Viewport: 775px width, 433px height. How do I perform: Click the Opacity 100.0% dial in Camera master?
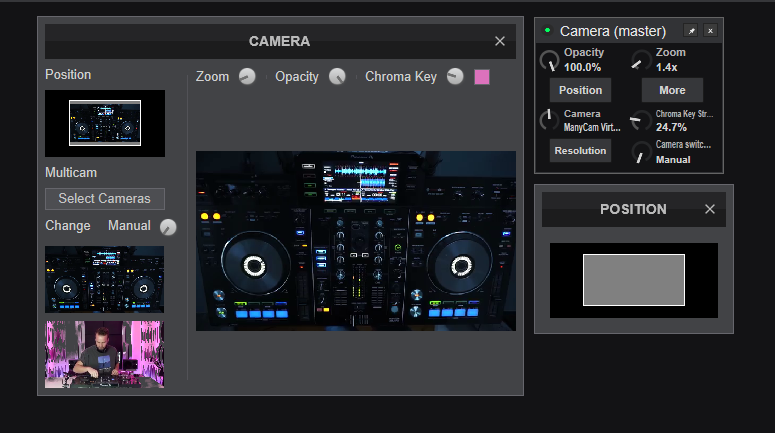point(549,61)
